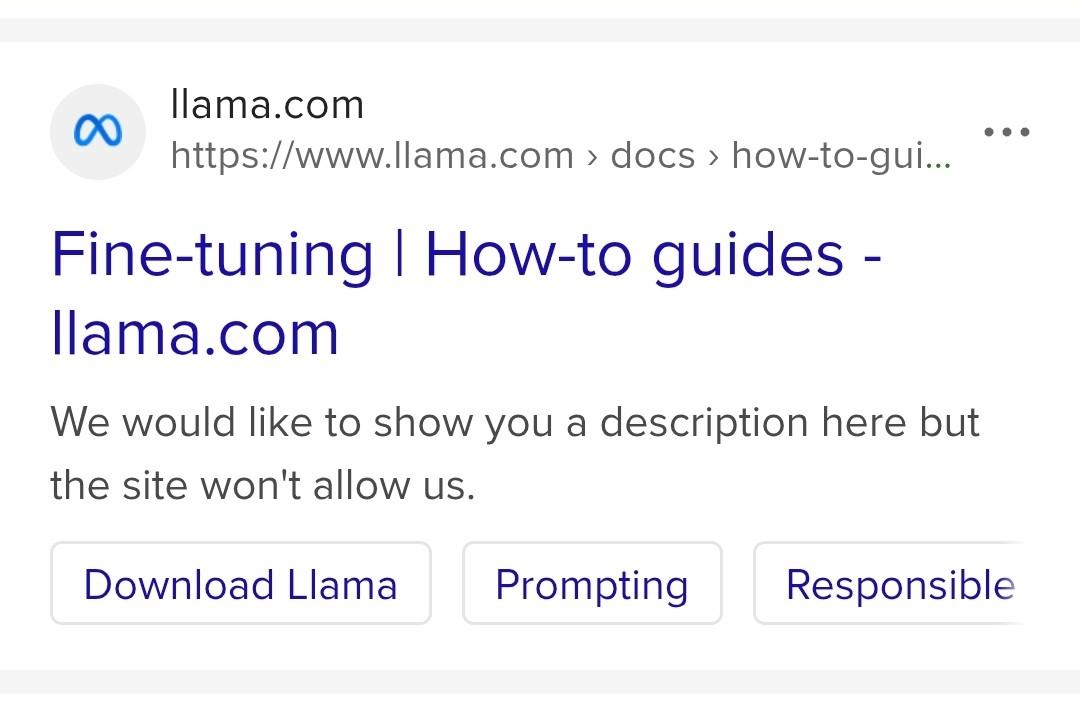The width and height of the screenshot is (1080, 702).
Task: Click llama.com on the title's second line
Action: click(195, 334)
